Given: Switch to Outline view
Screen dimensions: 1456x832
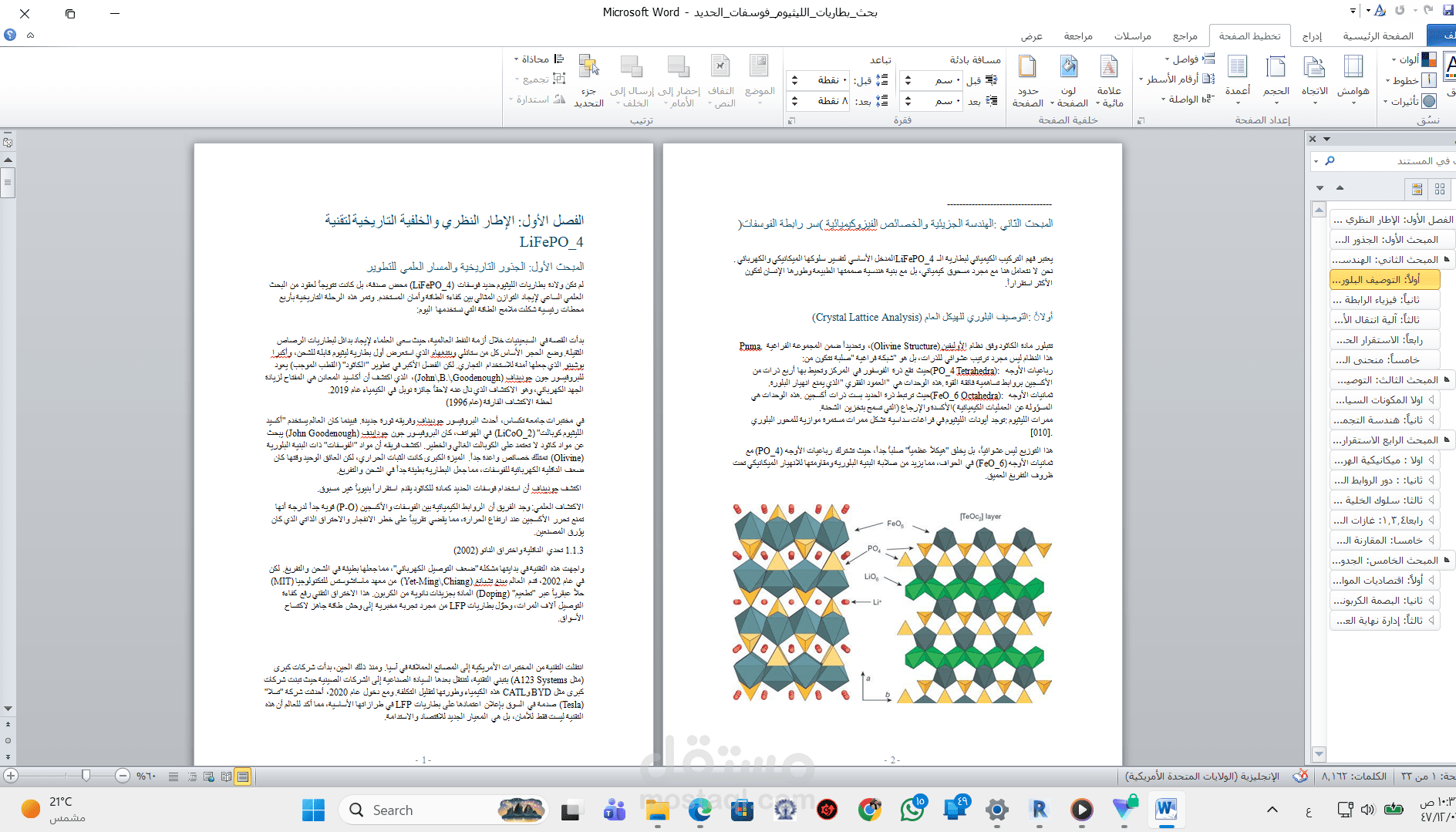Looking at the screenshot, I should (192, 776).
